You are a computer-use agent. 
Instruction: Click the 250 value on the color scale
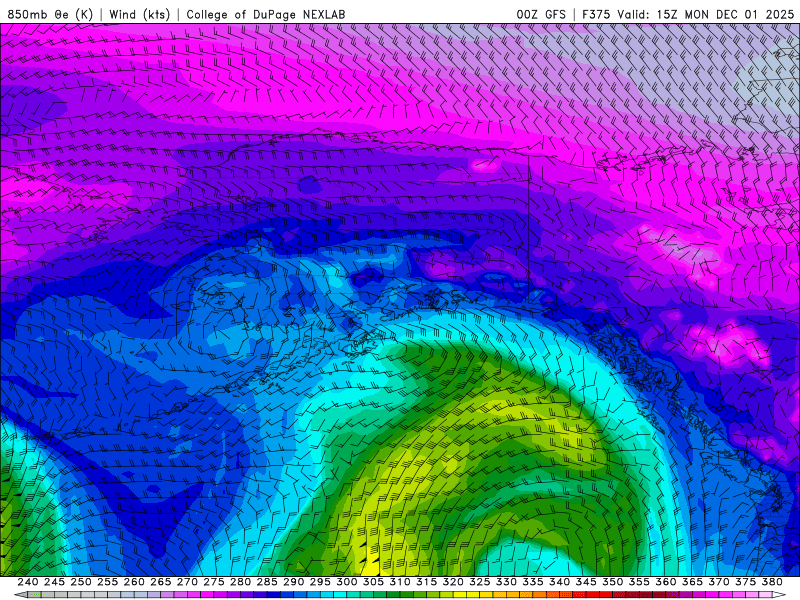81,582
